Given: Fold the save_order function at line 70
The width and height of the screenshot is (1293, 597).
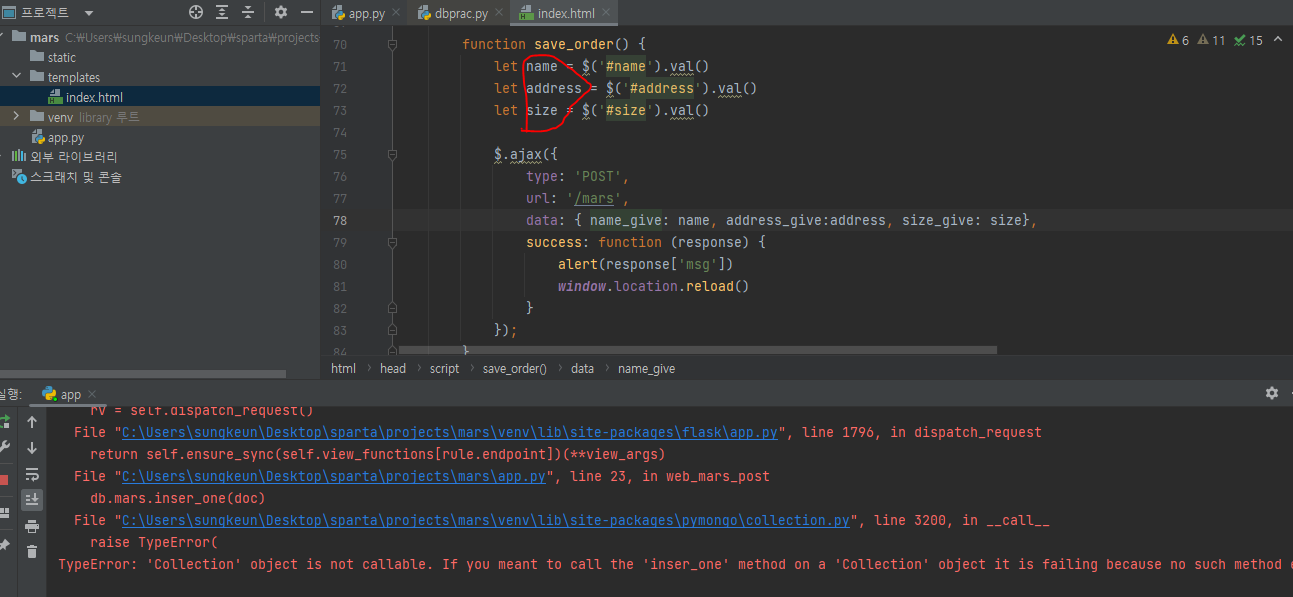Looking at the screenshot, I should (392, 44).
